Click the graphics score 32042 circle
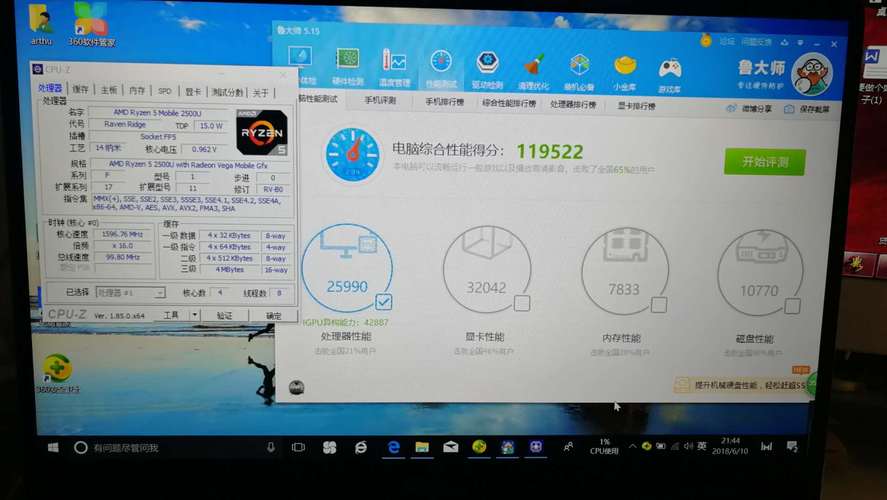 pyautogui.click(x=486, y=270)
